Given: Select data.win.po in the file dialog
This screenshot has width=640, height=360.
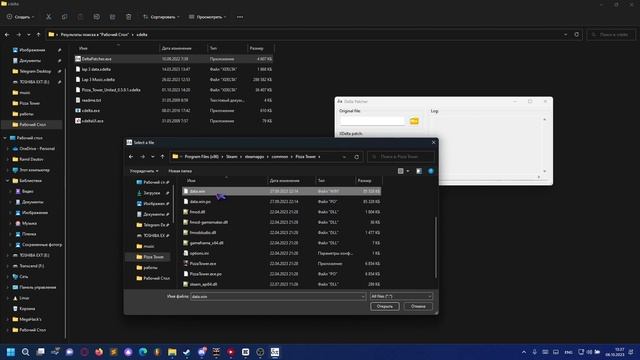Looking at the screenshot, I should pos(200,202).
